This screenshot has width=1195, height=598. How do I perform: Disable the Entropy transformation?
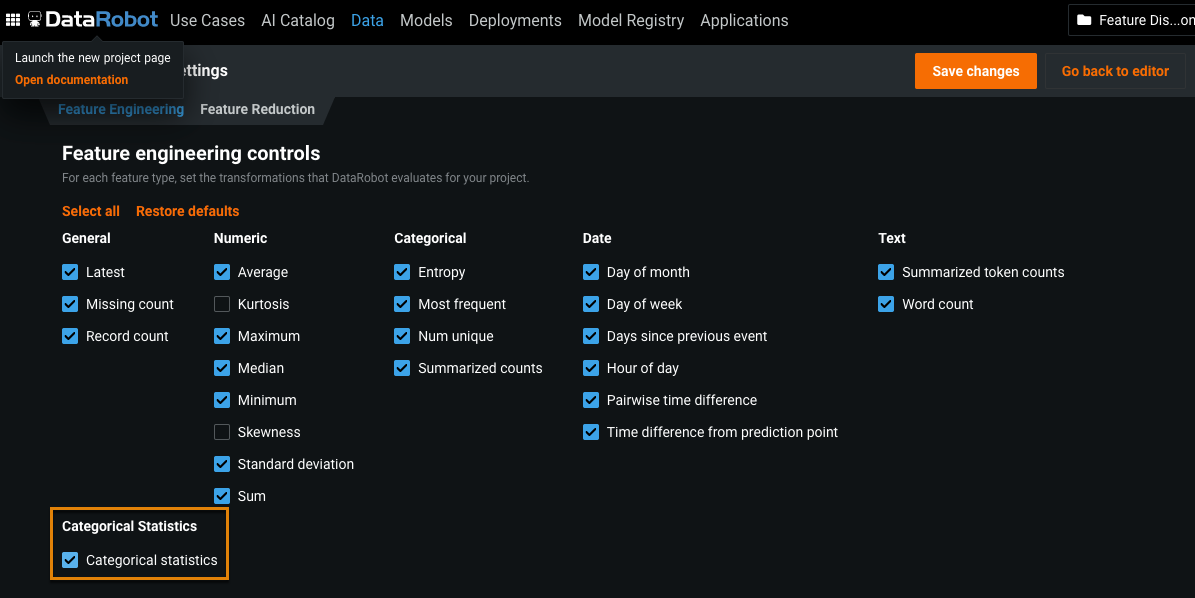[402, 272]
